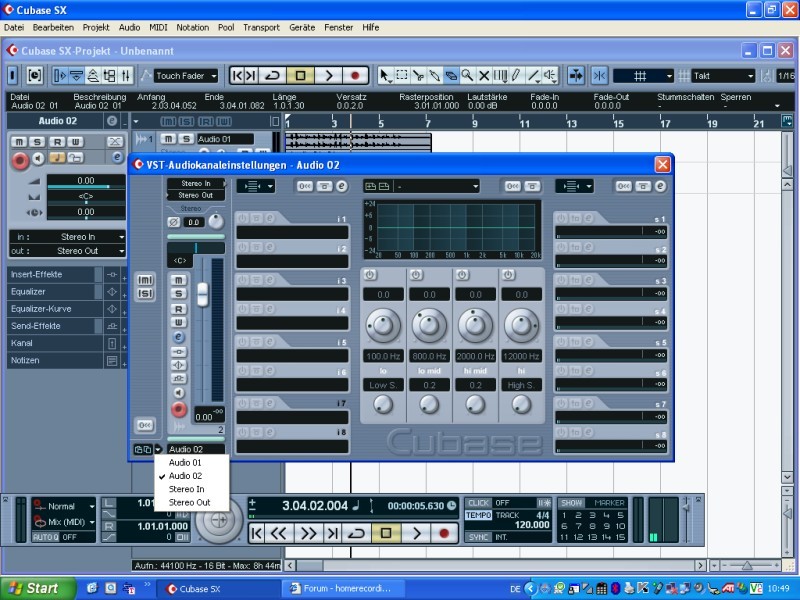Open the Bearbeiten menu
The width and height of the screenshot is (800, 600).
point(53,28)
